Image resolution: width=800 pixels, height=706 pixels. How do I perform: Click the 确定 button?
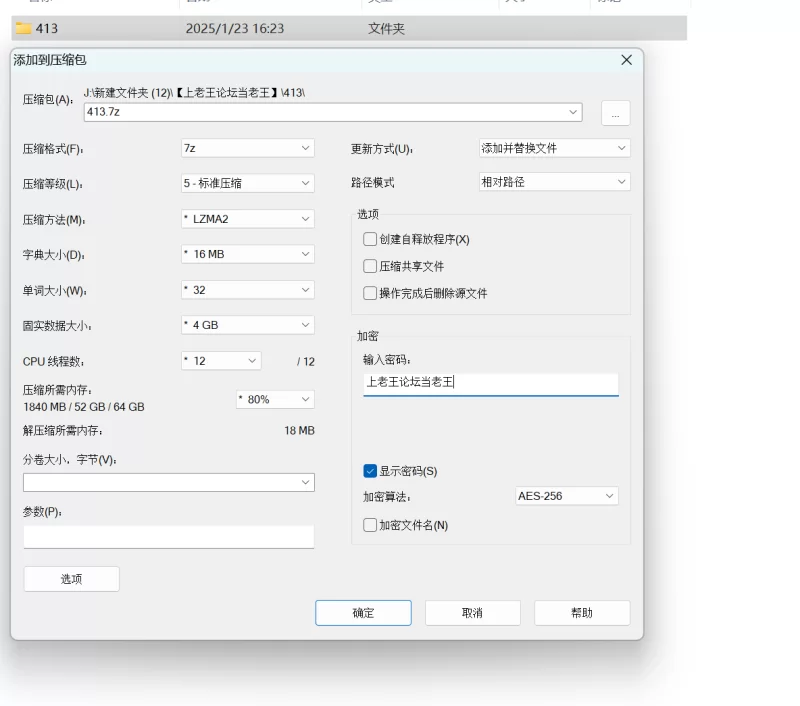coord(363,613)
